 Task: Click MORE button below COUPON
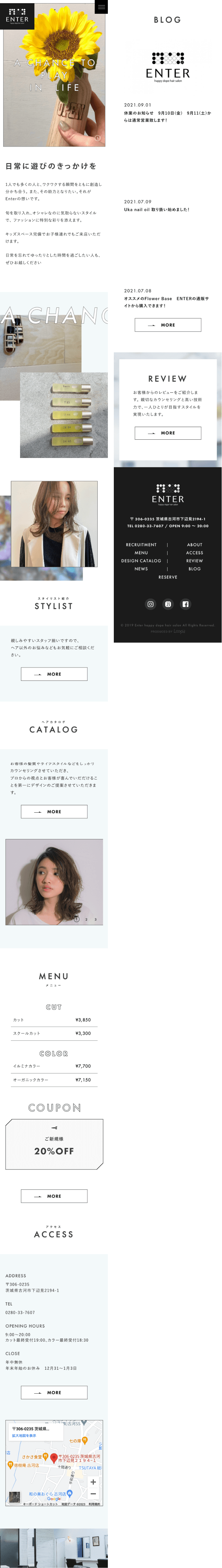pos(54,1196)
